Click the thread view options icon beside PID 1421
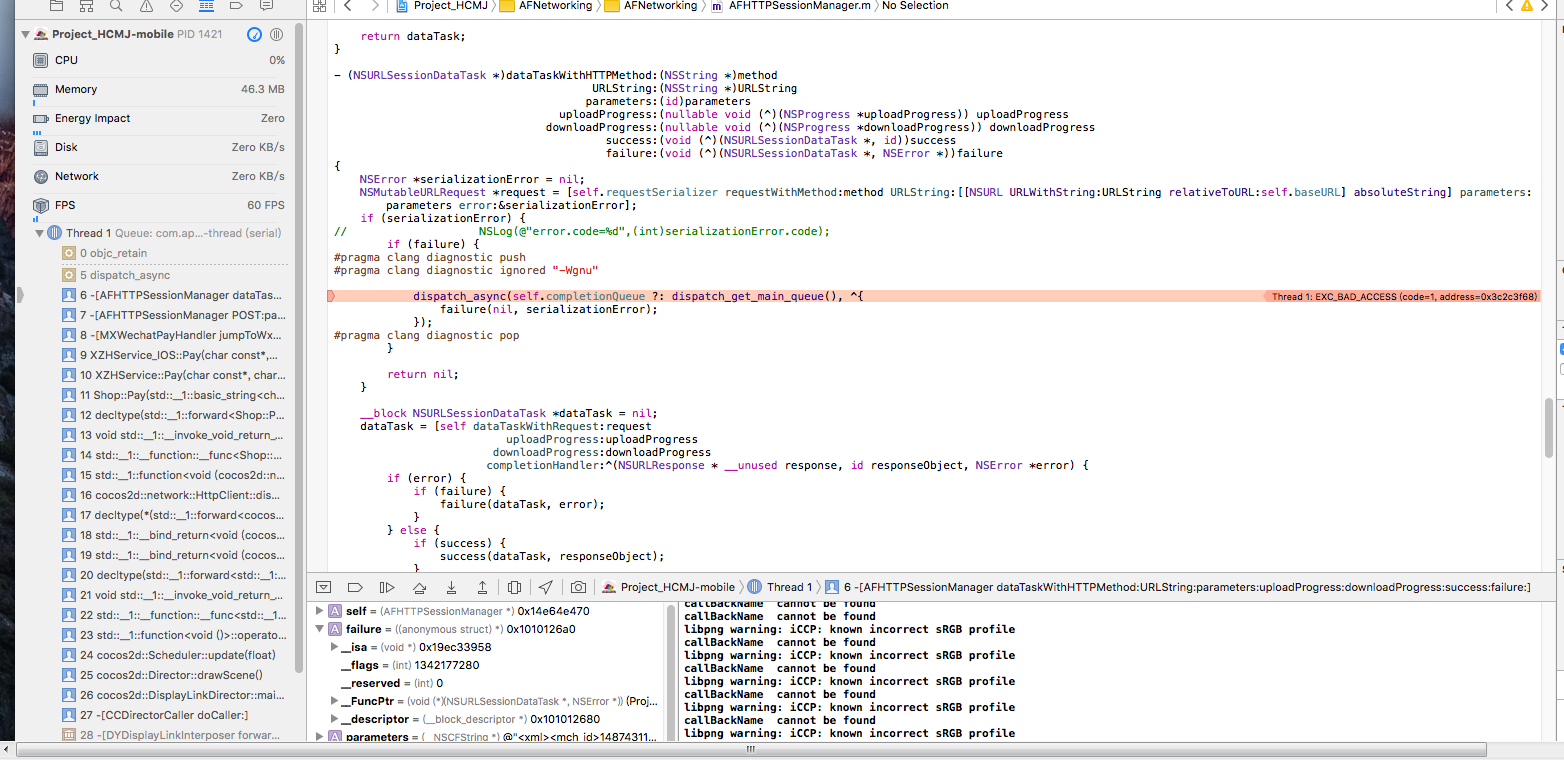 tap(276, 34)
